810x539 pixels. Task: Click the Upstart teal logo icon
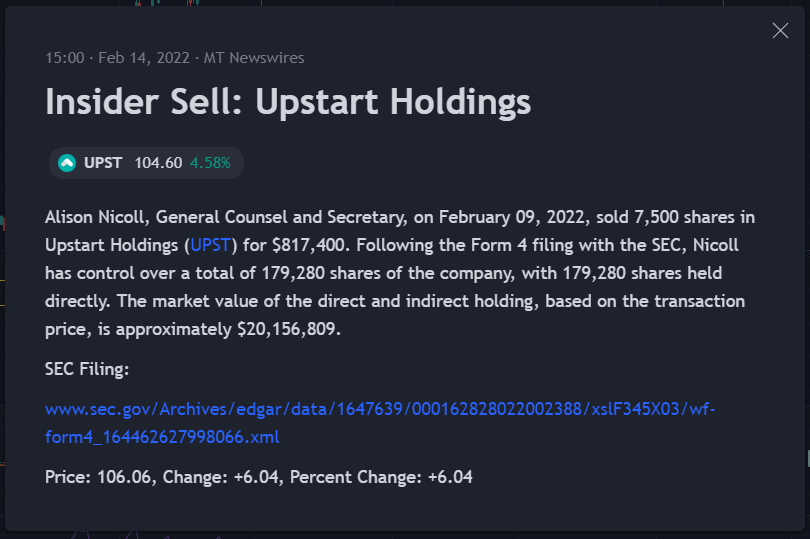coord(67,163)
